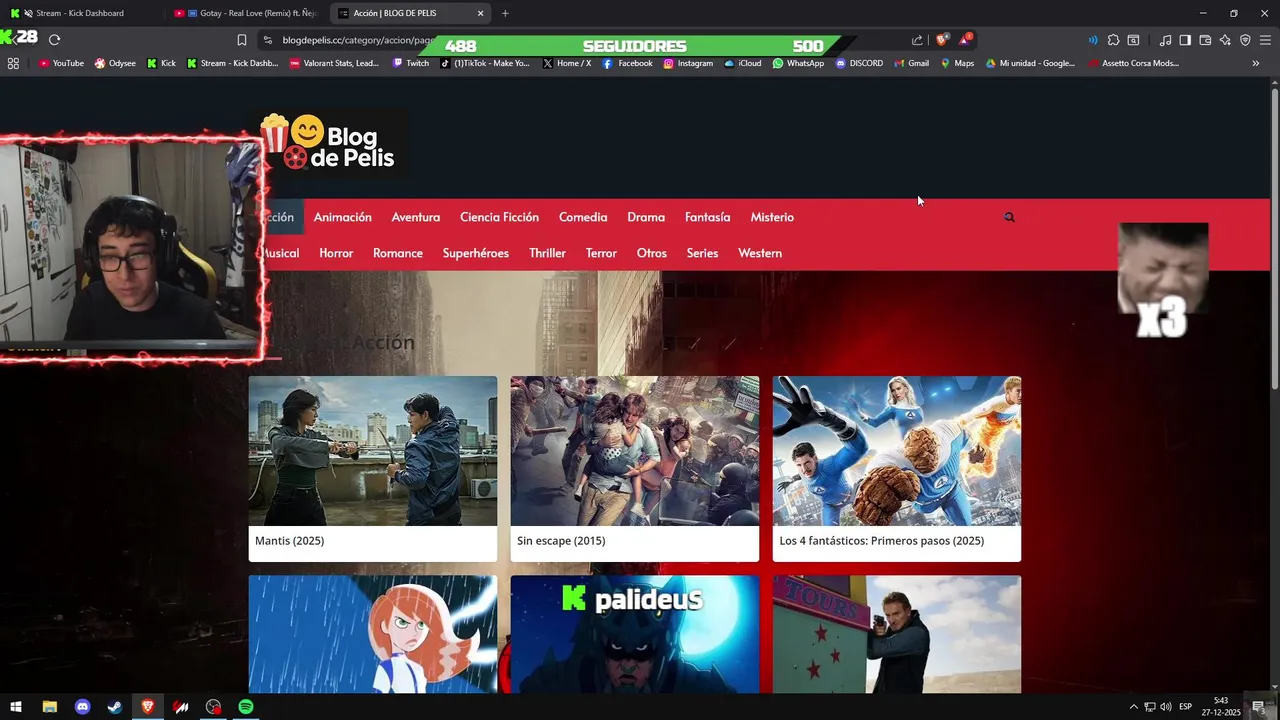This screenshot has width=1280, height=720.
Task: Select the Drama category
Action: (646, 217)
